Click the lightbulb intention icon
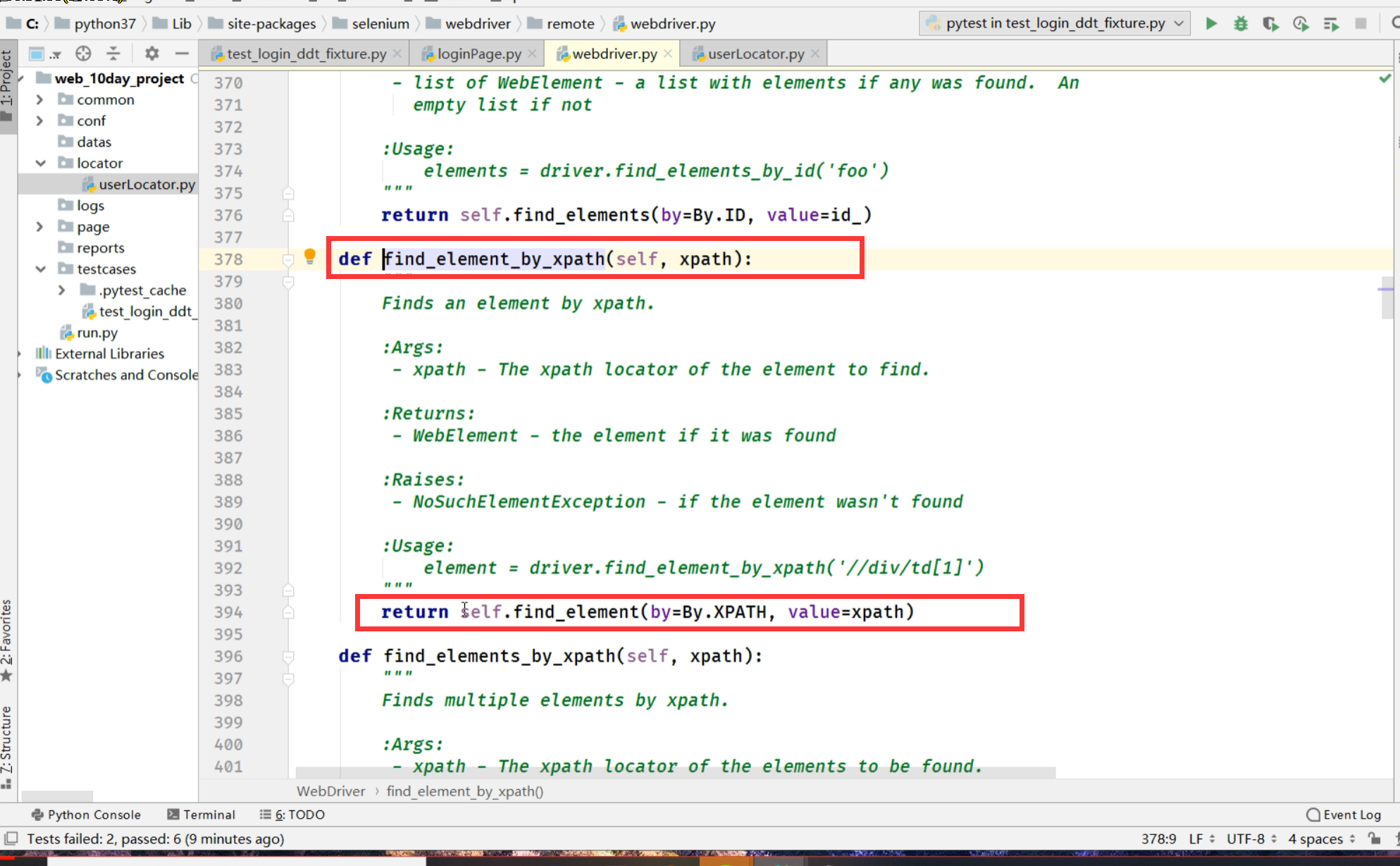This screenshot has width=1400, height=866. [309, 256]
